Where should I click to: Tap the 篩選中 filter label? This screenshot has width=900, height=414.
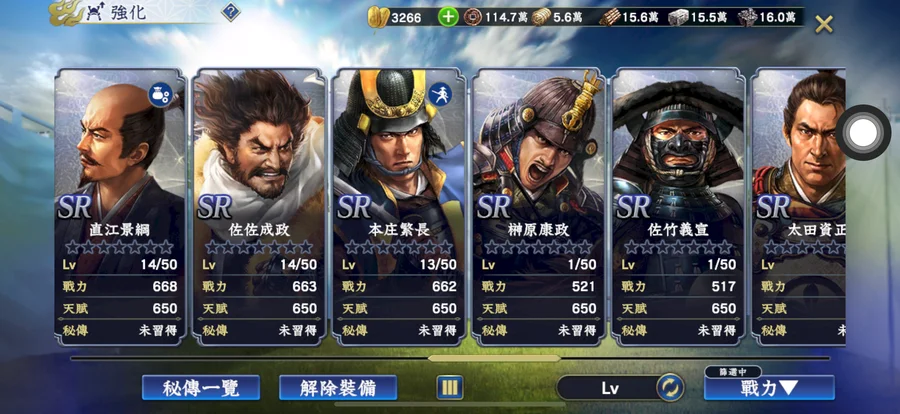coord(733,372)
